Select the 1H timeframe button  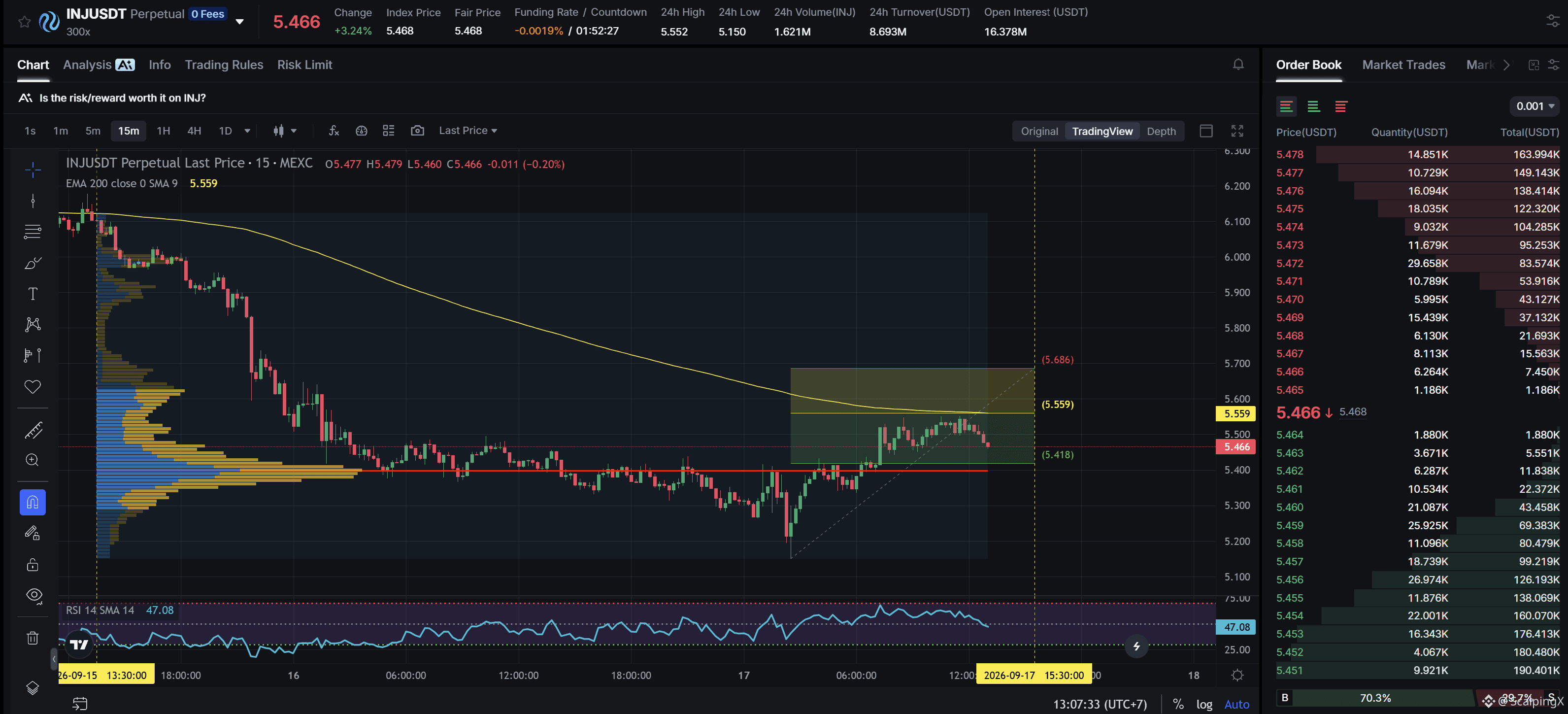[163, 131]
